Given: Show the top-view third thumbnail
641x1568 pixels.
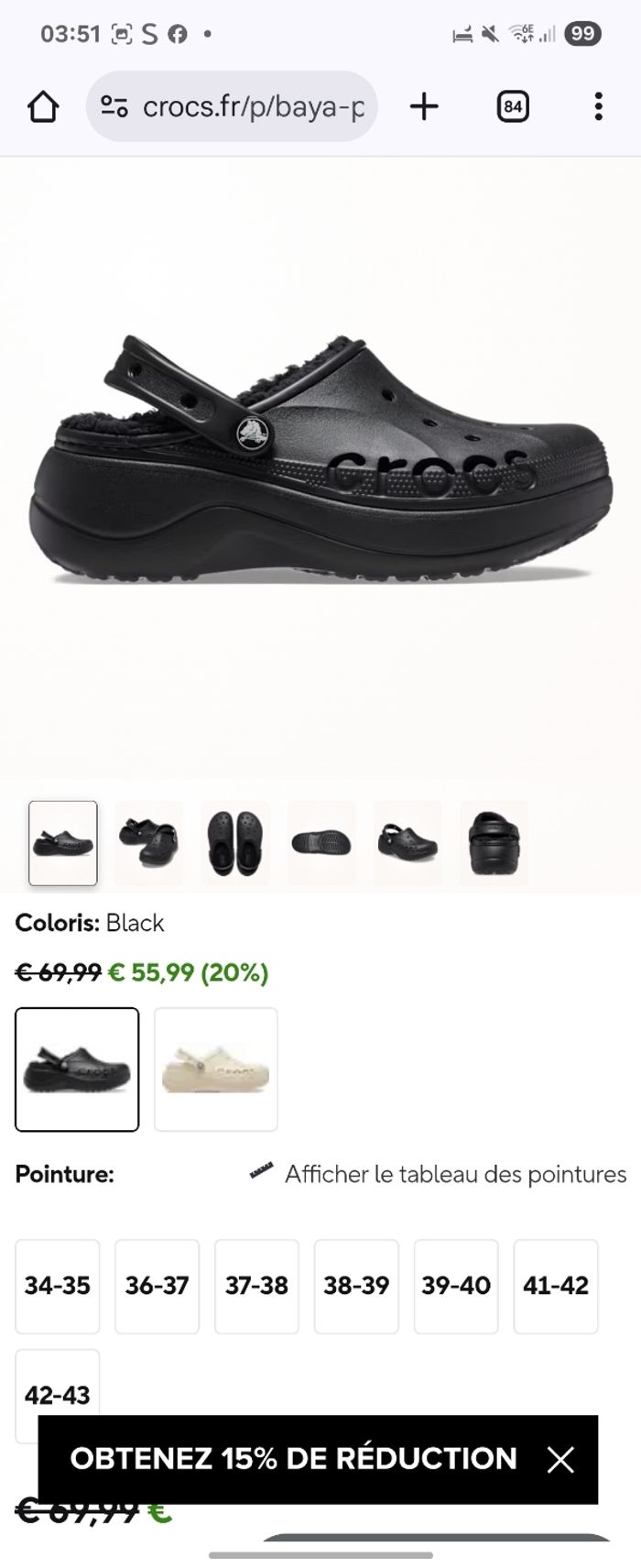Looking at the screenshot, I should pos(235,843).
